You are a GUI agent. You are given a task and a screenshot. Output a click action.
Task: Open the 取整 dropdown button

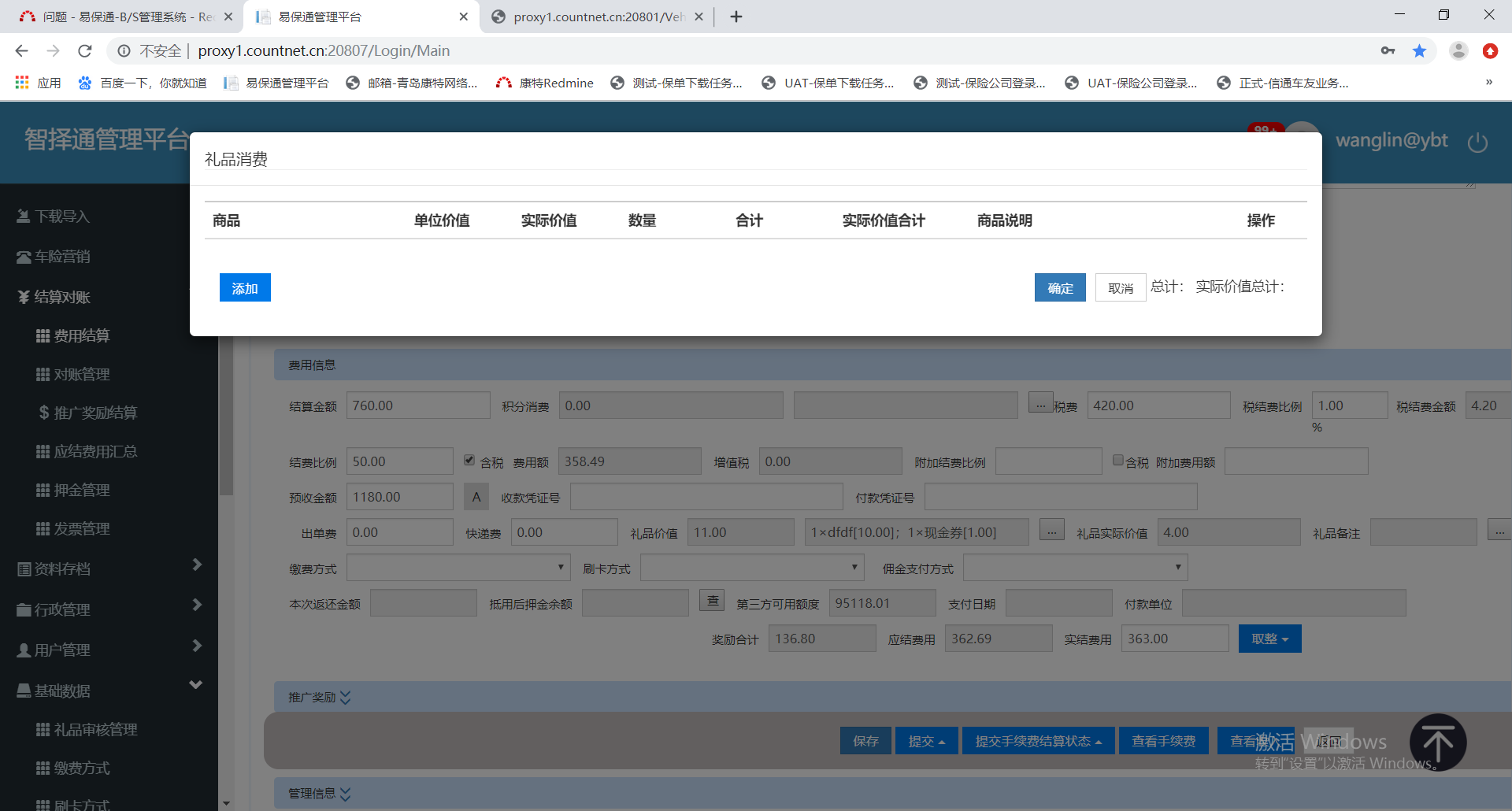click(x=1269, y=639)
